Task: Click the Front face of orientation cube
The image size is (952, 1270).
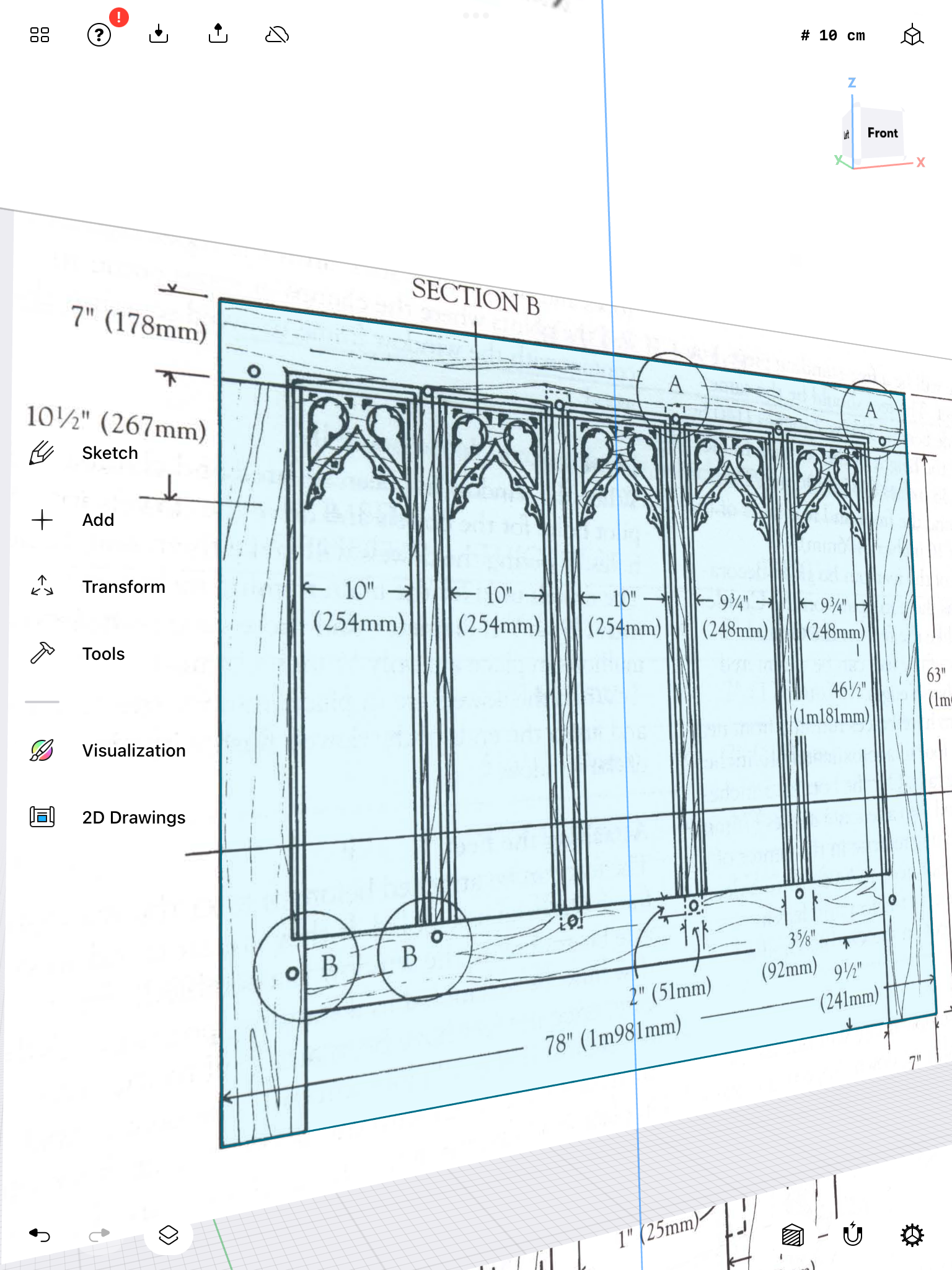Action: click(x=882, y=133)
